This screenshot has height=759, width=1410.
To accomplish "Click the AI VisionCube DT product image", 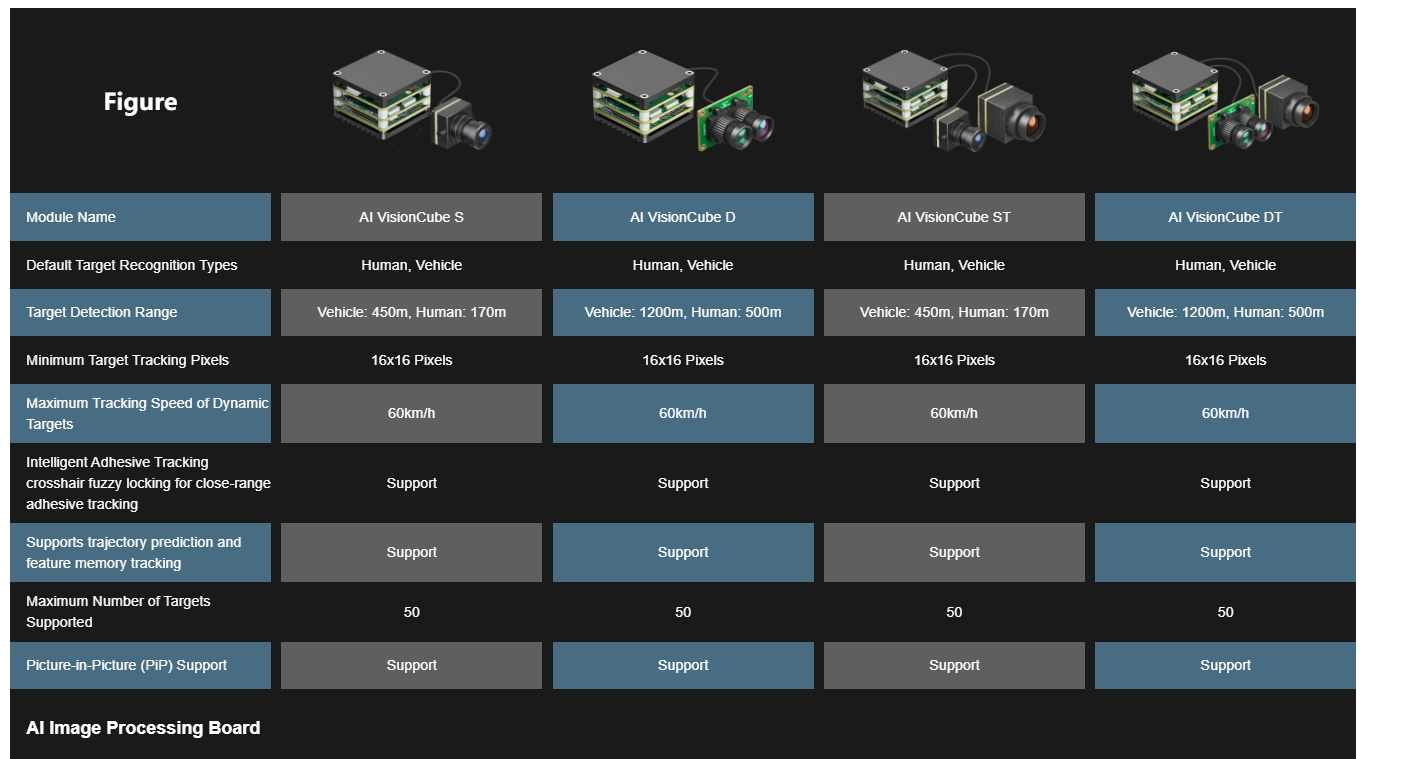I will pos(1225,102).
